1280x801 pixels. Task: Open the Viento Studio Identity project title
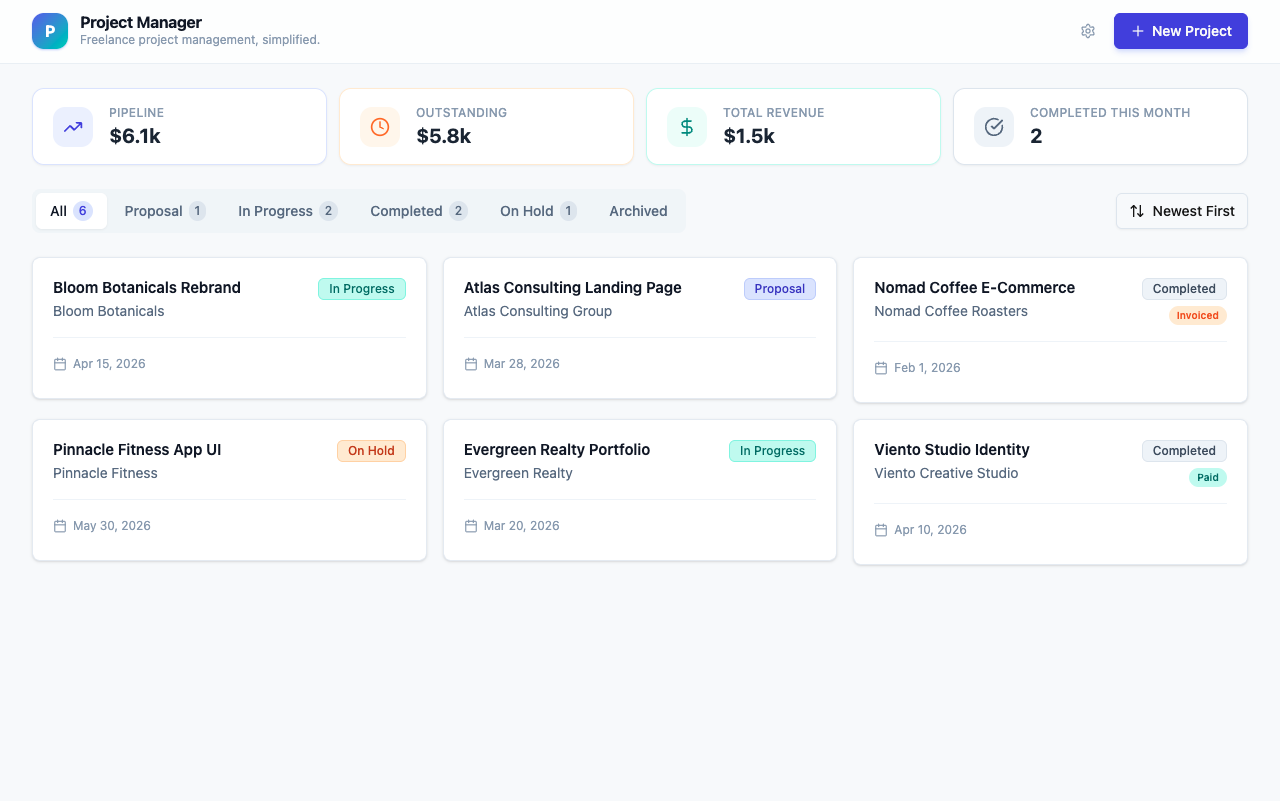point(952,450)
